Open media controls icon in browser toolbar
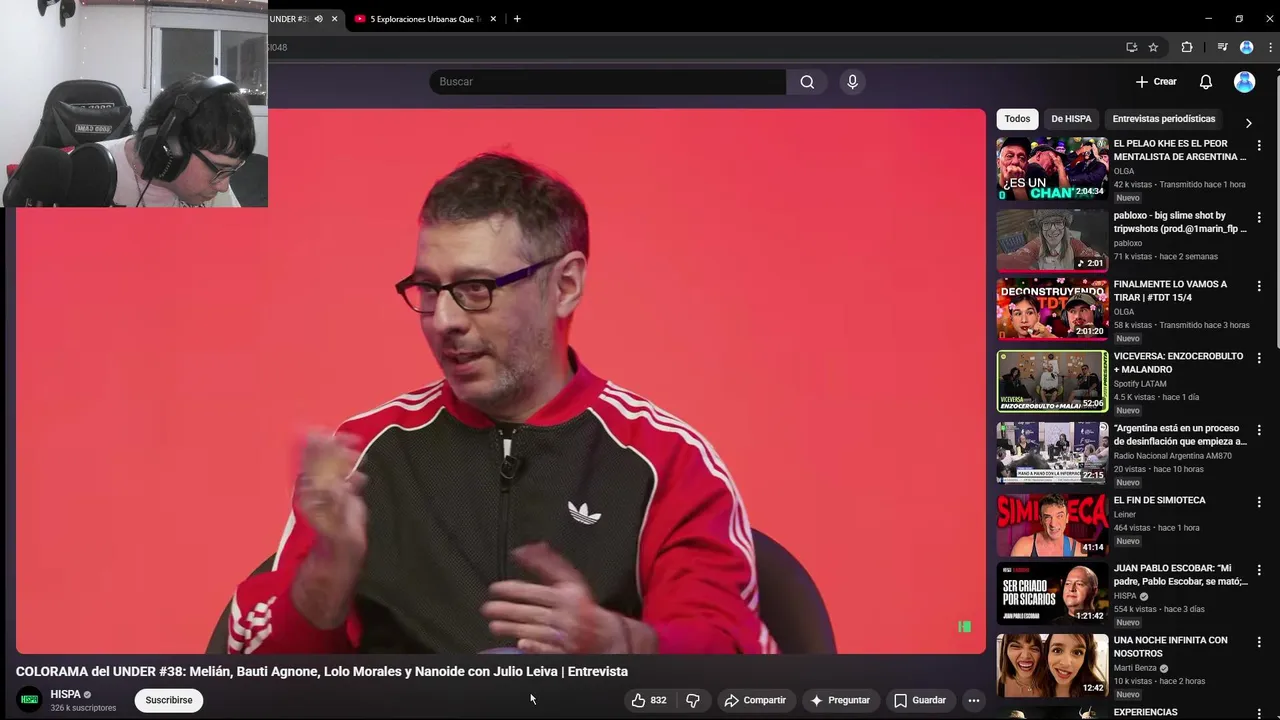 (x=1222, y=47)
